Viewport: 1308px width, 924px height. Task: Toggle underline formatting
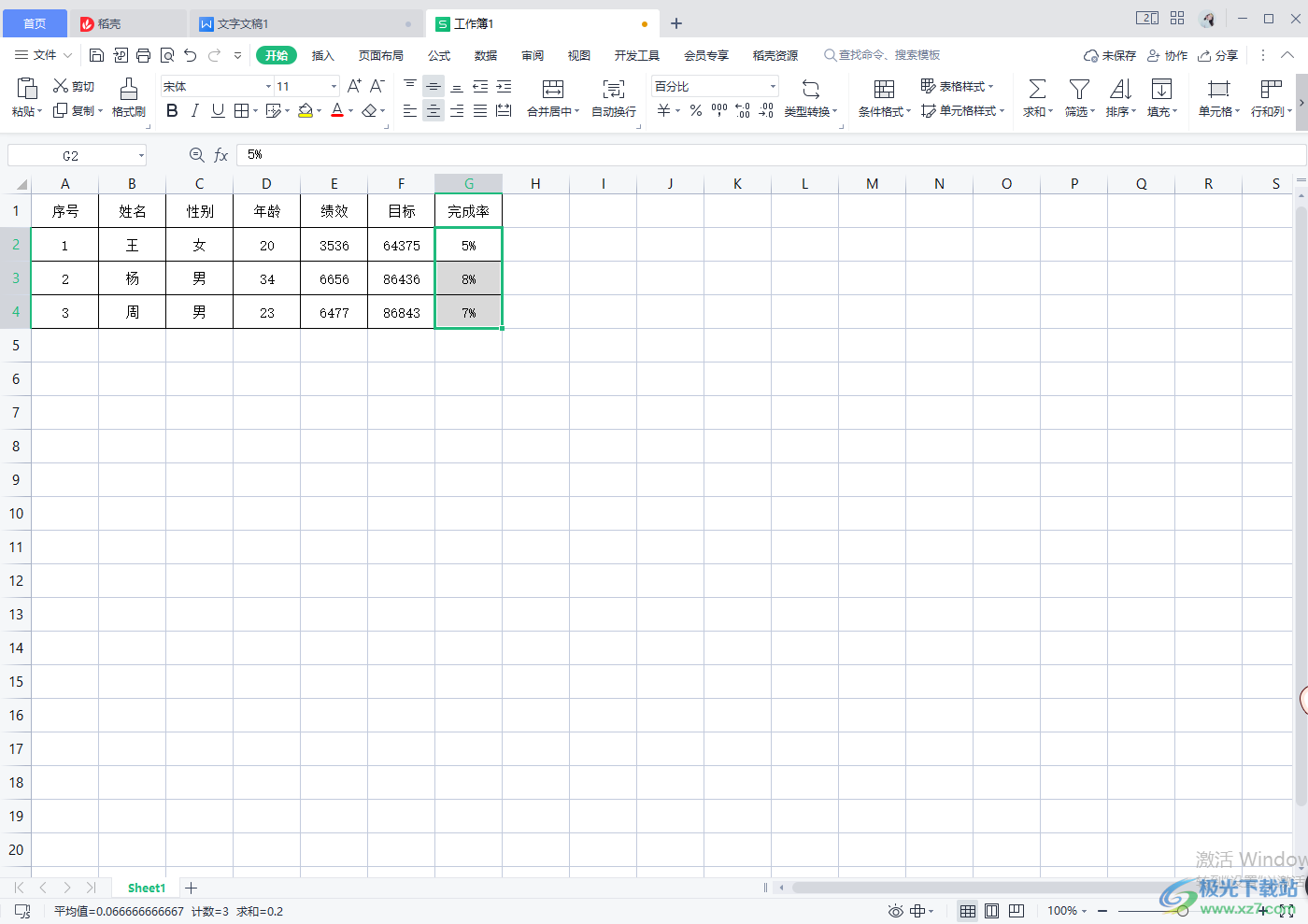(x=218, y=111)
